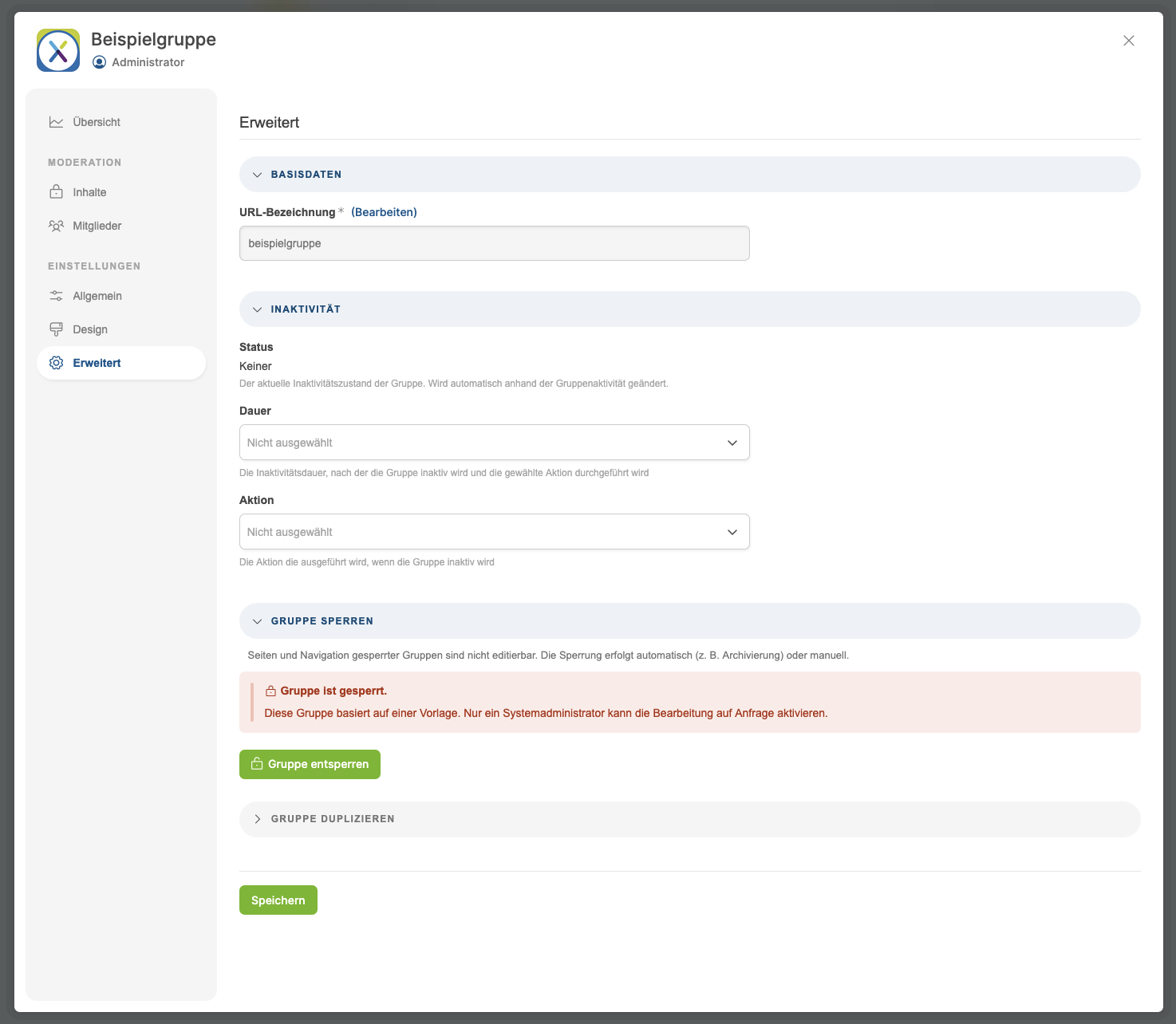Click the Bearbeiten link next to URL-Bezeichnung
This screenshot has width=1176, height=1024.
coord(384,212)
